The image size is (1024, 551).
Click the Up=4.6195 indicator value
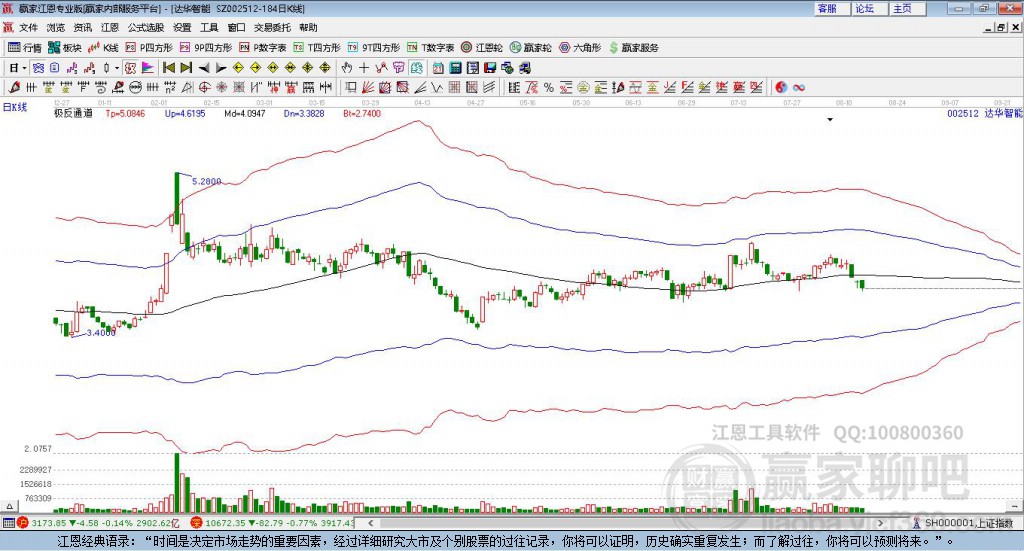(185, 113)
